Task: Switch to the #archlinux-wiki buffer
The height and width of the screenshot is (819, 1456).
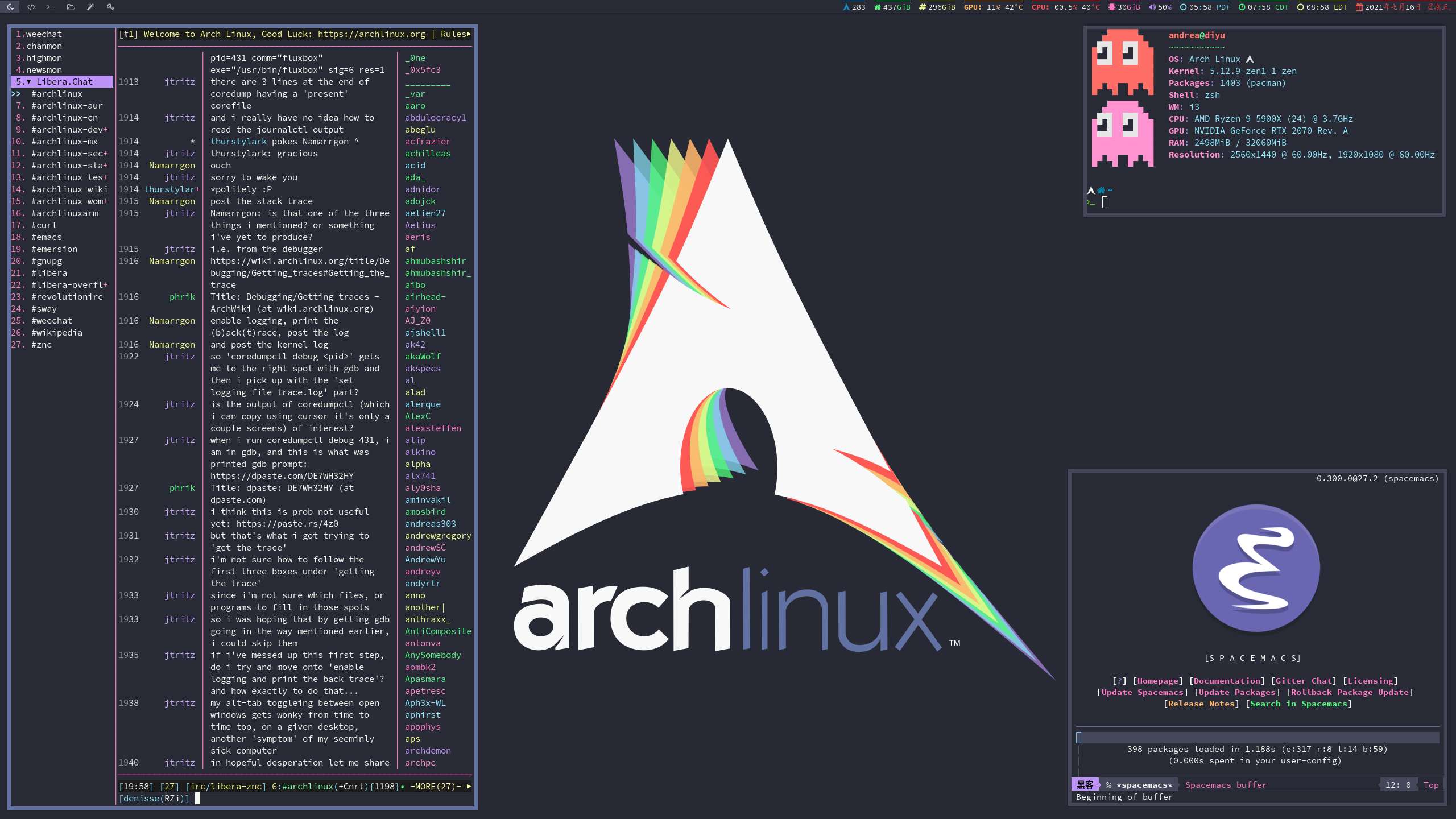Action: [x=69, y=189]
